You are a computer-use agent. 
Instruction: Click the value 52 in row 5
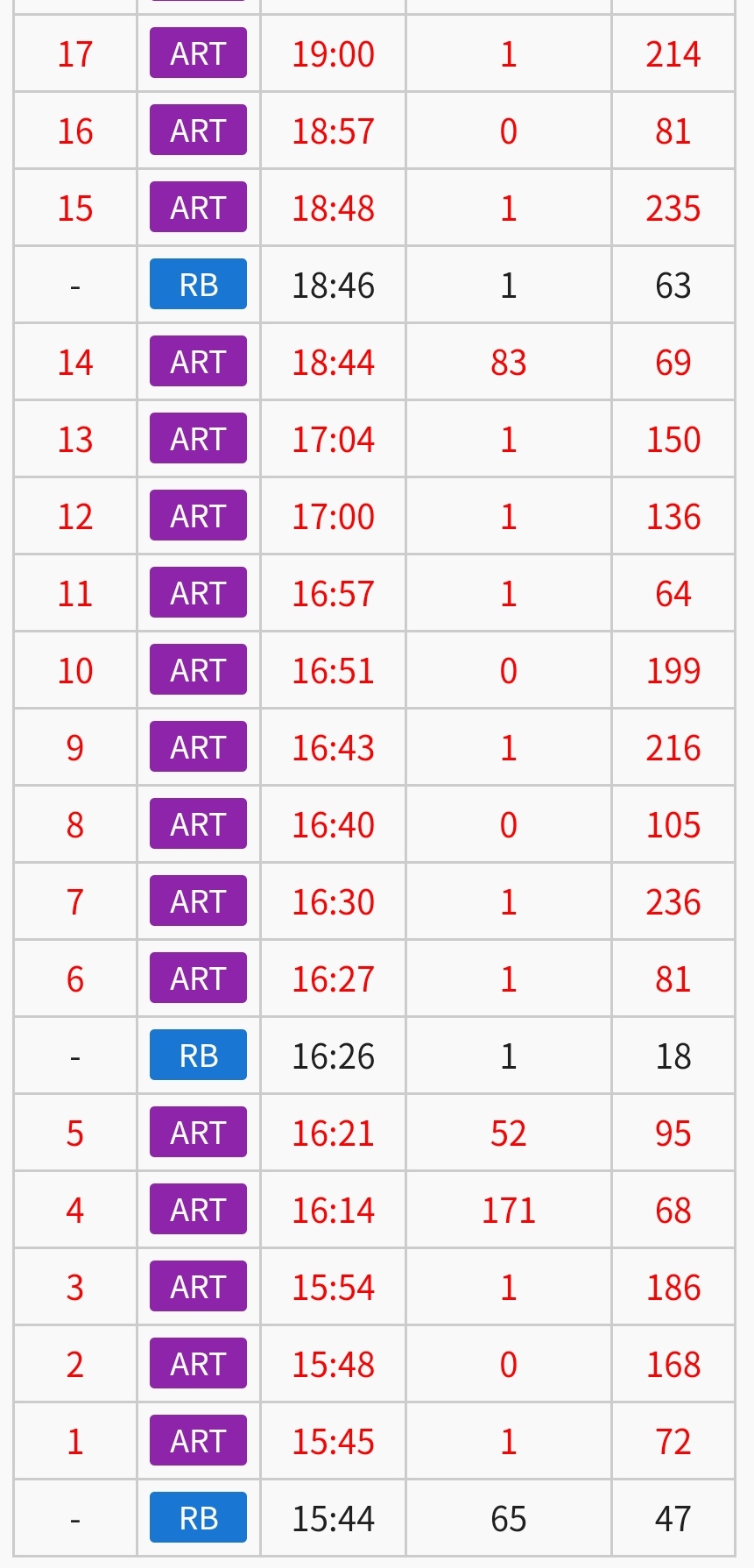[x=508, y=1133]
